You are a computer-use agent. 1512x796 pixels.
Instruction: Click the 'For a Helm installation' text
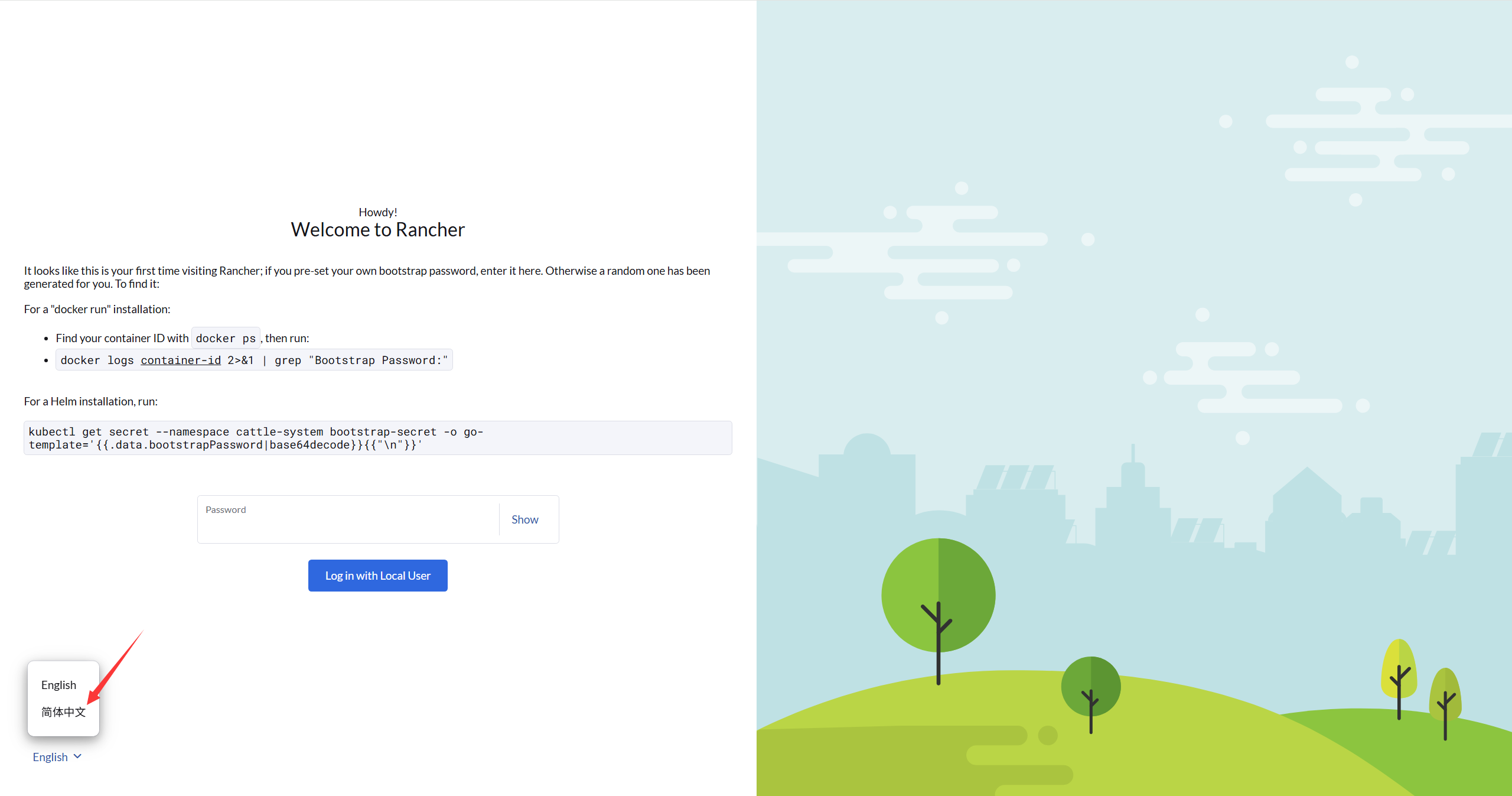pyautogui.click(x=90, y=401)
